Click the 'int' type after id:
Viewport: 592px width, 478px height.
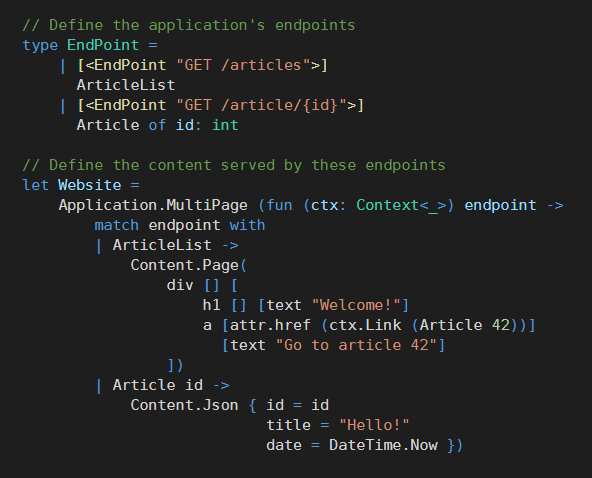point(225,125)
